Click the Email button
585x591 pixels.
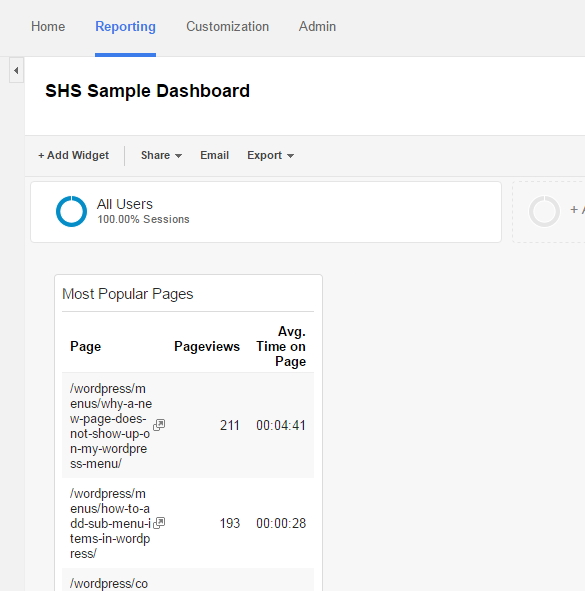point(214,155)
